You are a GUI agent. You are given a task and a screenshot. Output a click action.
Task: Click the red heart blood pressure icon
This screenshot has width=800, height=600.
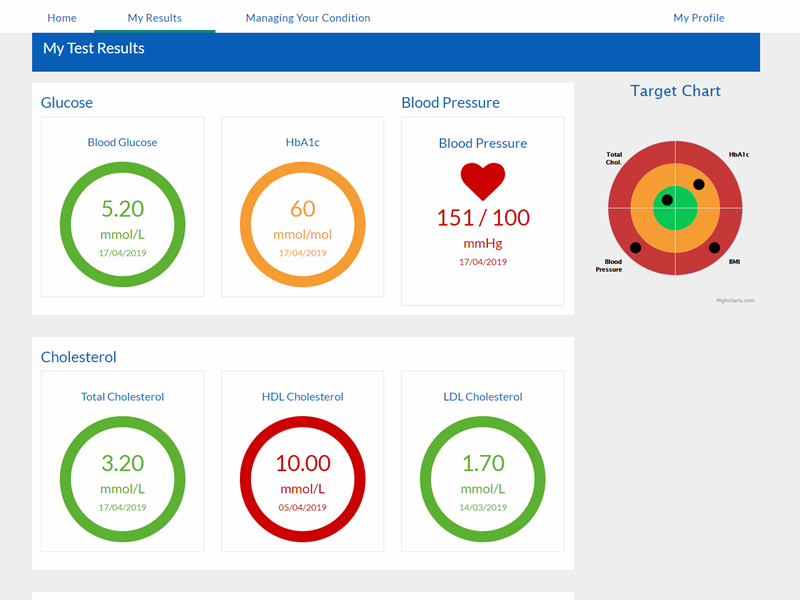click(x=483, y=182)
